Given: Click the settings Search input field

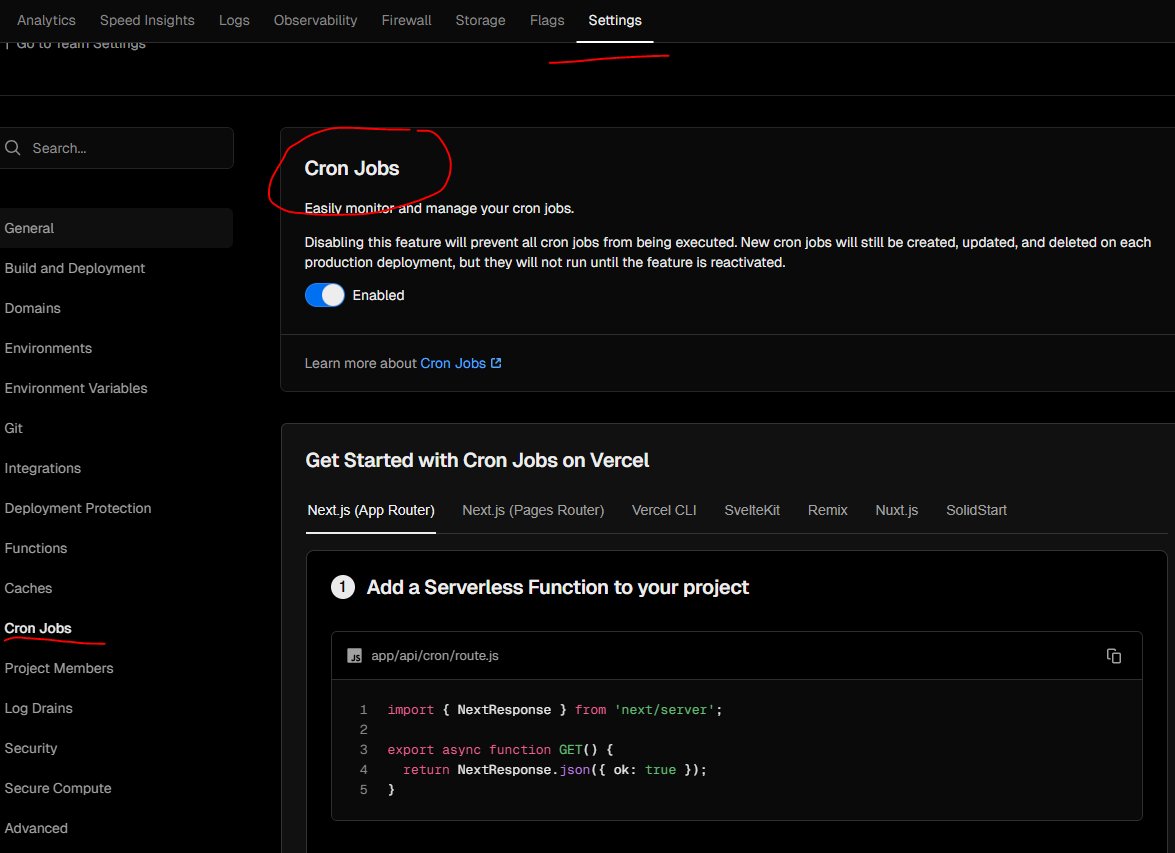Looking at the screenshot, I should tap(125, 148).
